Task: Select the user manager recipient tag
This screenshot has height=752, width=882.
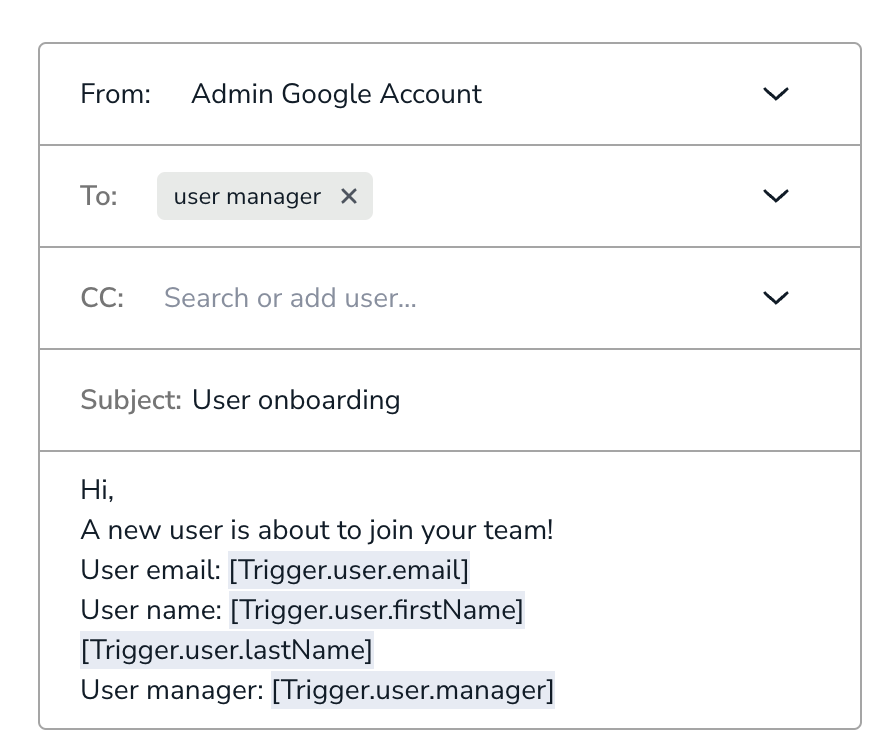Action: click(x=247, y=196)
